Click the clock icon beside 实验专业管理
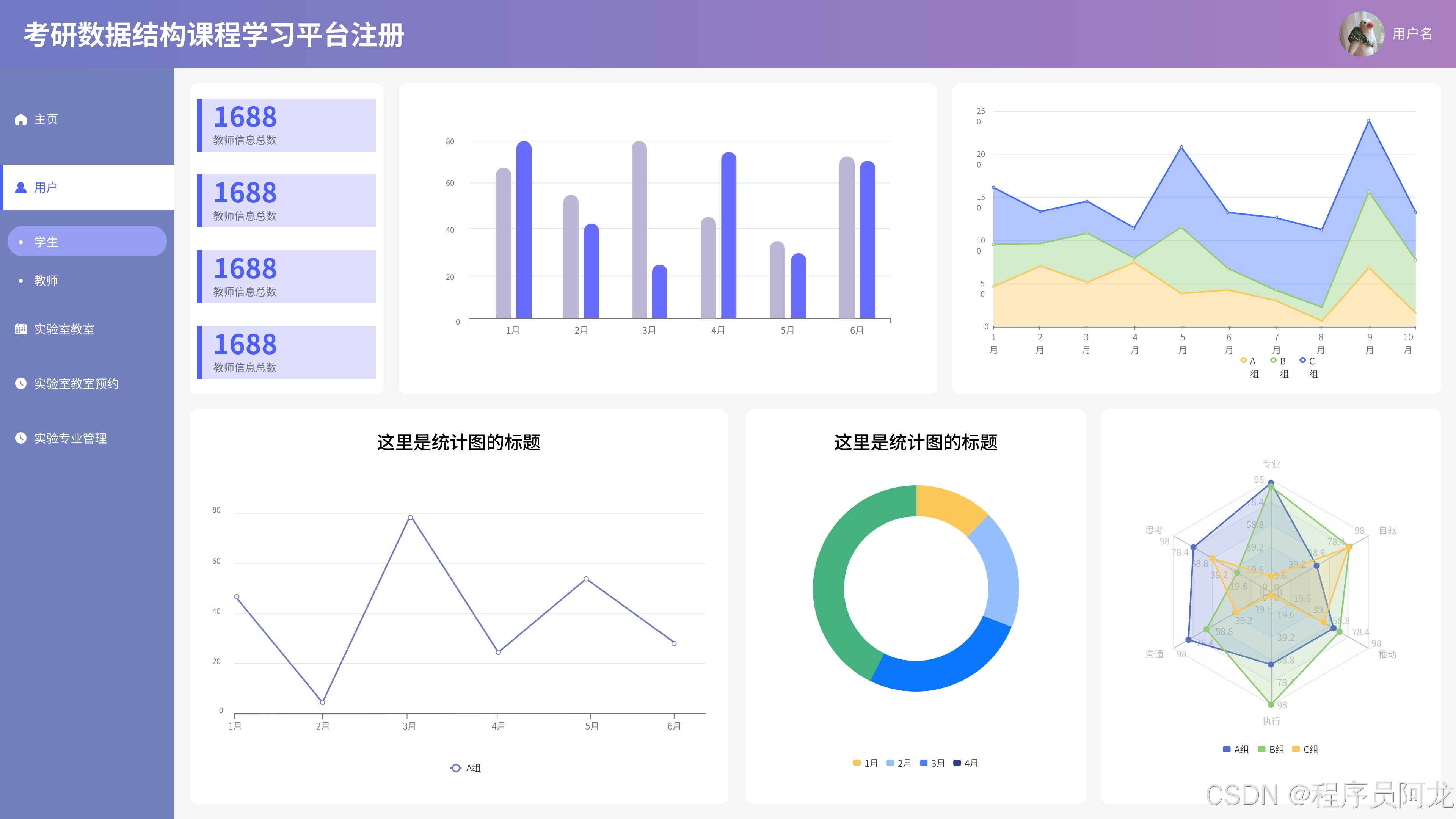This screenshot has width=1456, height=819. (21, 438)
